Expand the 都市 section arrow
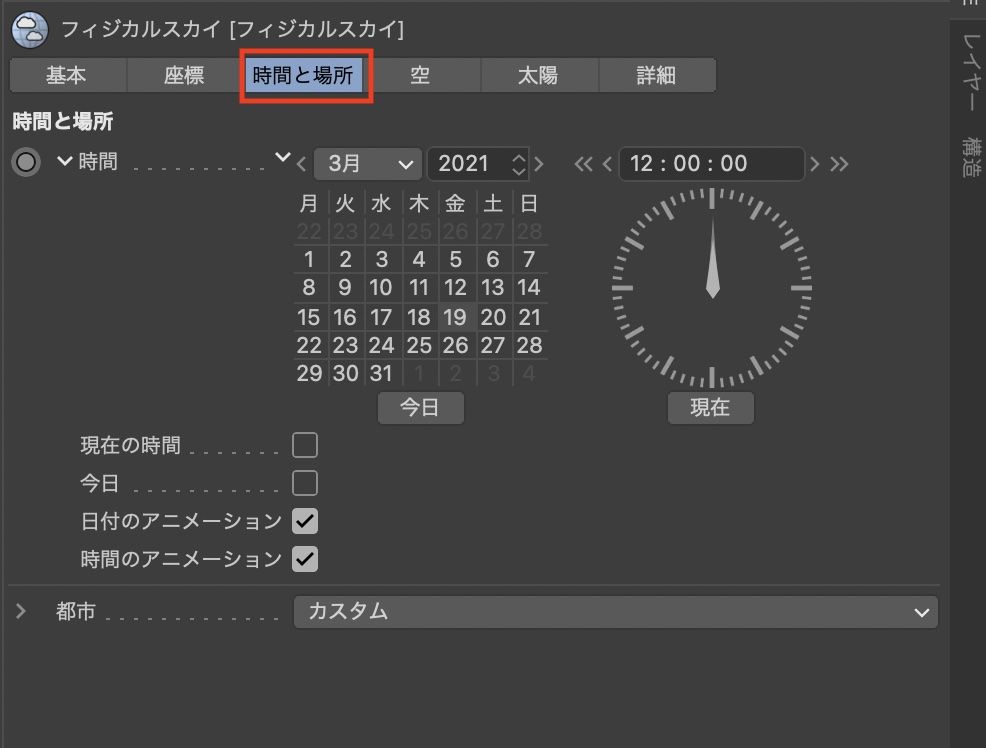Image resolution: width=986 pixels, height=748 pixels. point(21,612)
